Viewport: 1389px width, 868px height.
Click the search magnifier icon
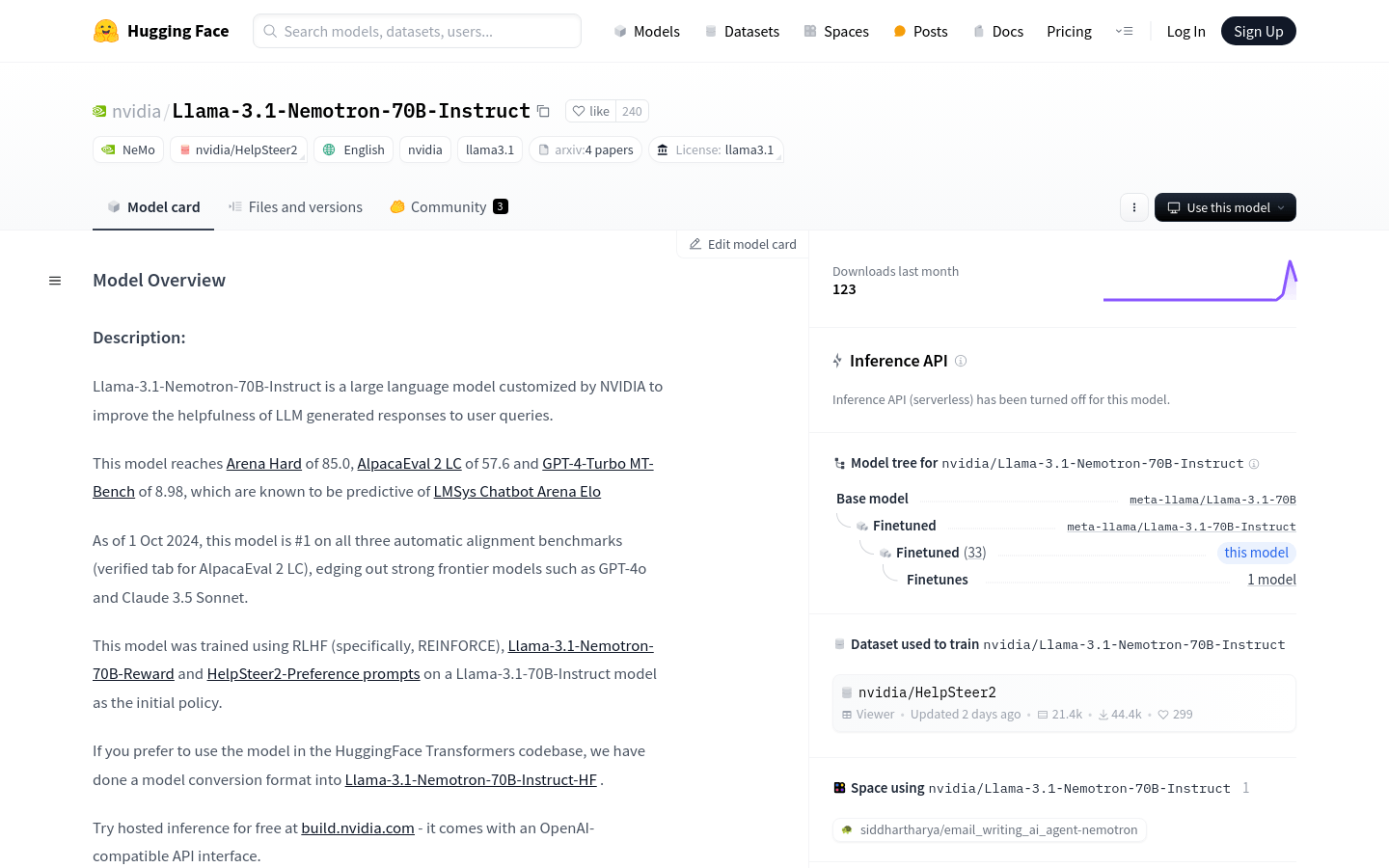click(270, 31)
